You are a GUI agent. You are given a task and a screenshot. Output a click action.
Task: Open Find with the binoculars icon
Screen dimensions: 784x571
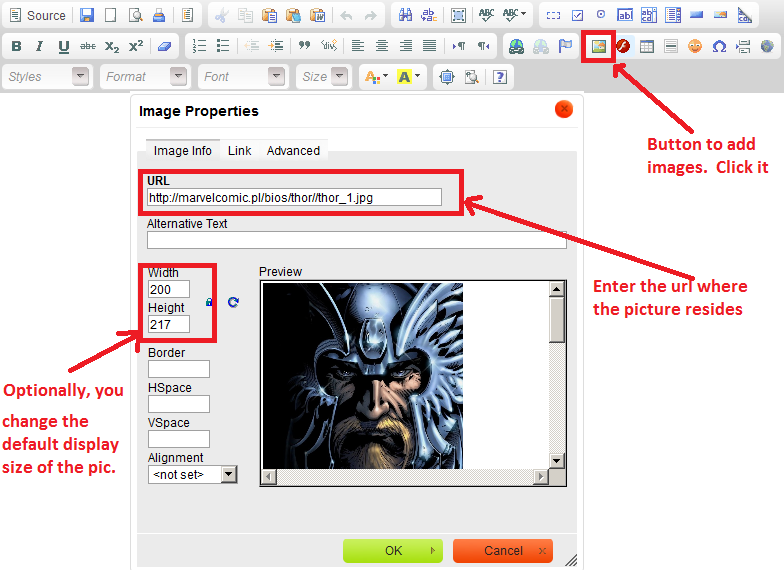tap(406, 15)
